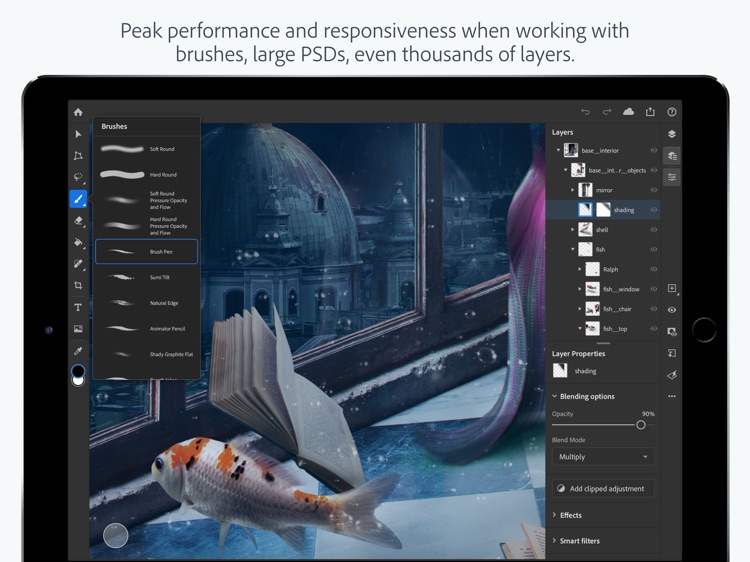750x562 pixels.
Task: Select the Eyedropper tool
Action: tap(78, 351)
